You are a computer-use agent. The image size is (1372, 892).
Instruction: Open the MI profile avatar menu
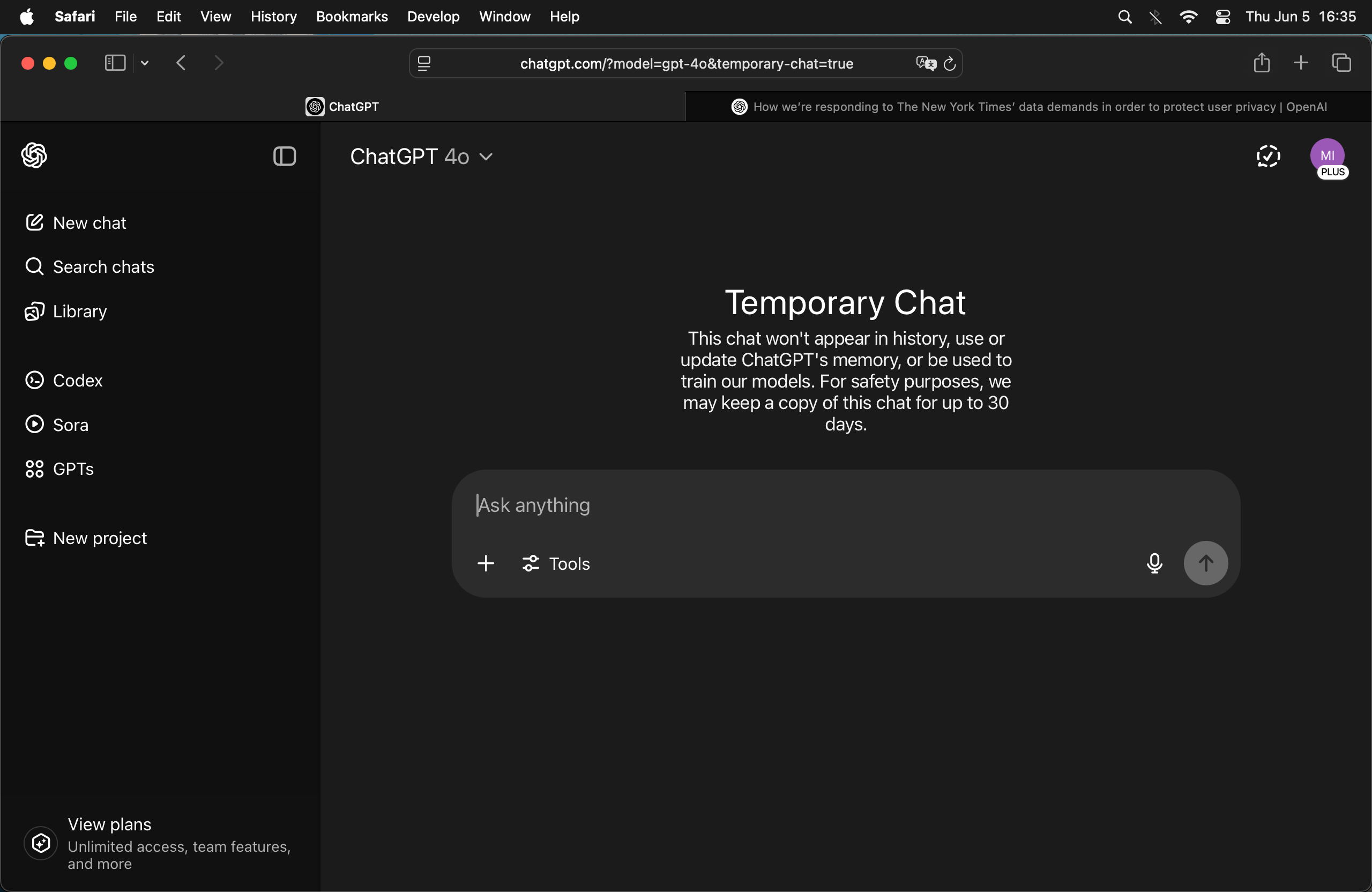click(1328, 156)
